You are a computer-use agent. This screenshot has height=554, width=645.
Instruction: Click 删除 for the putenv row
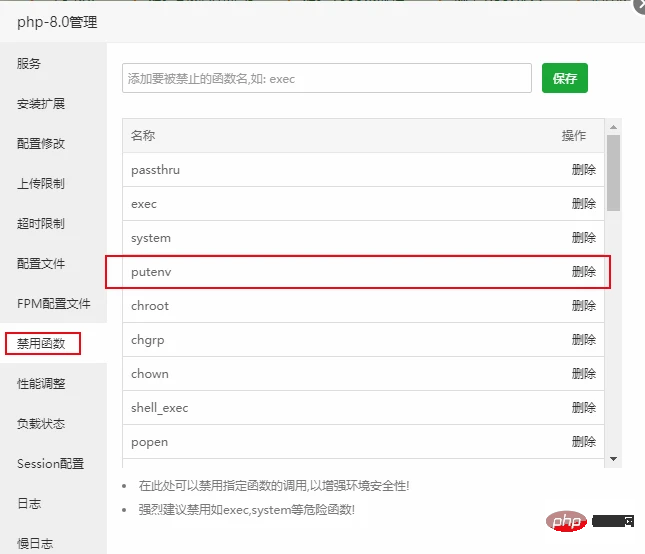click(x=583, y=272)
